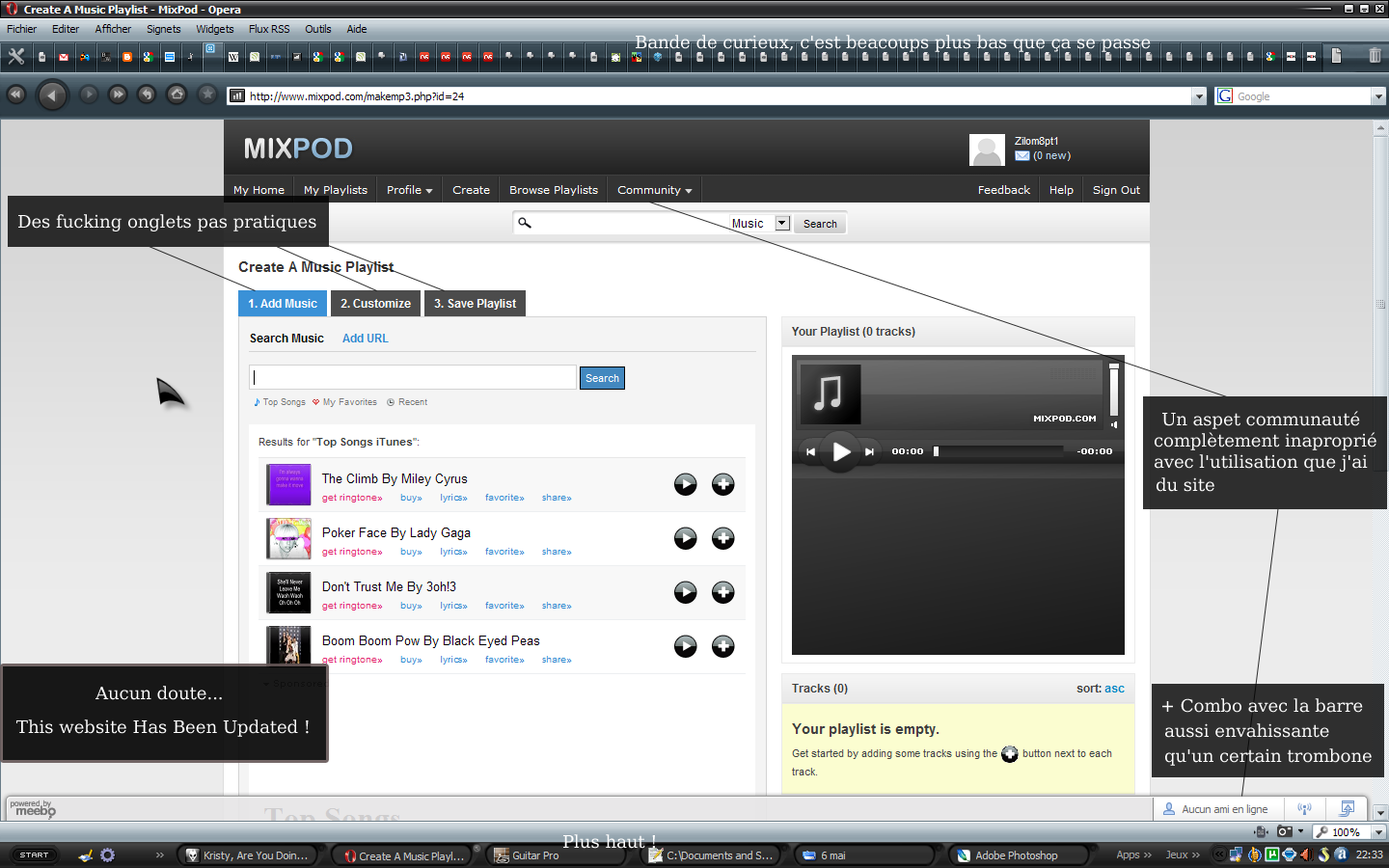Play the playlist in the MixPod player

tap(841, 451)
